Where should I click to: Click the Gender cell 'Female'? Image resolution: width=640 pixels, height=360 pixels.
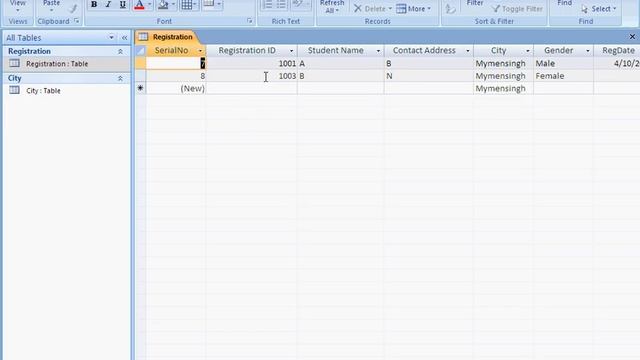click(563, 76)
